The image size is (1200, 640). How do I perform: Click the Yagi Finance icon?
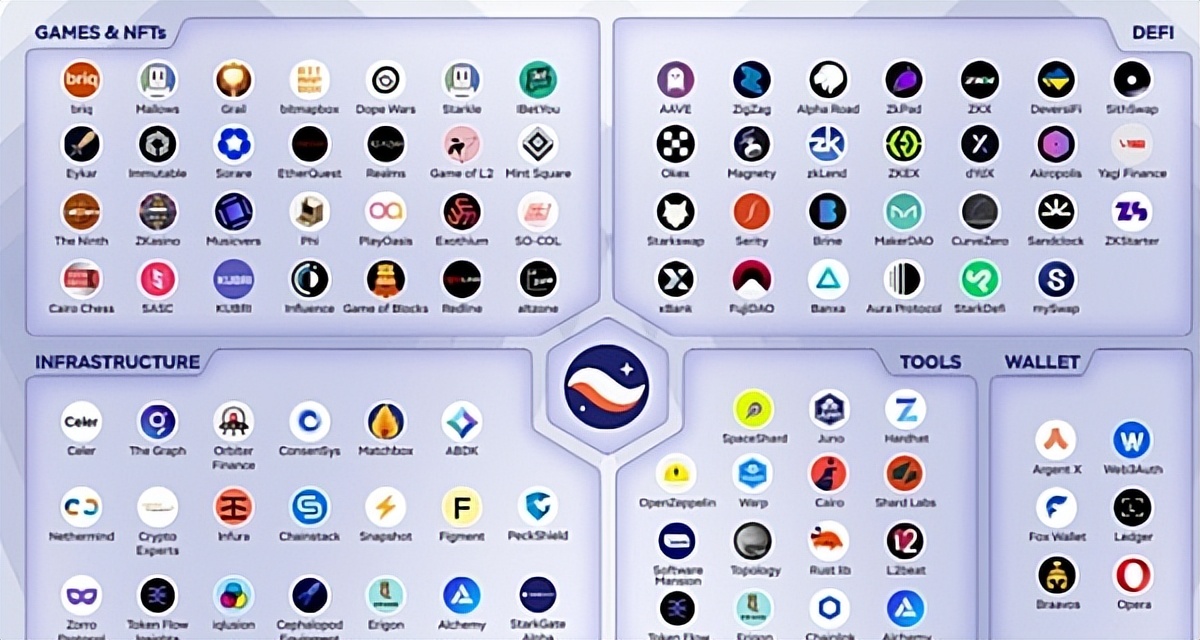pos(1132,144)
